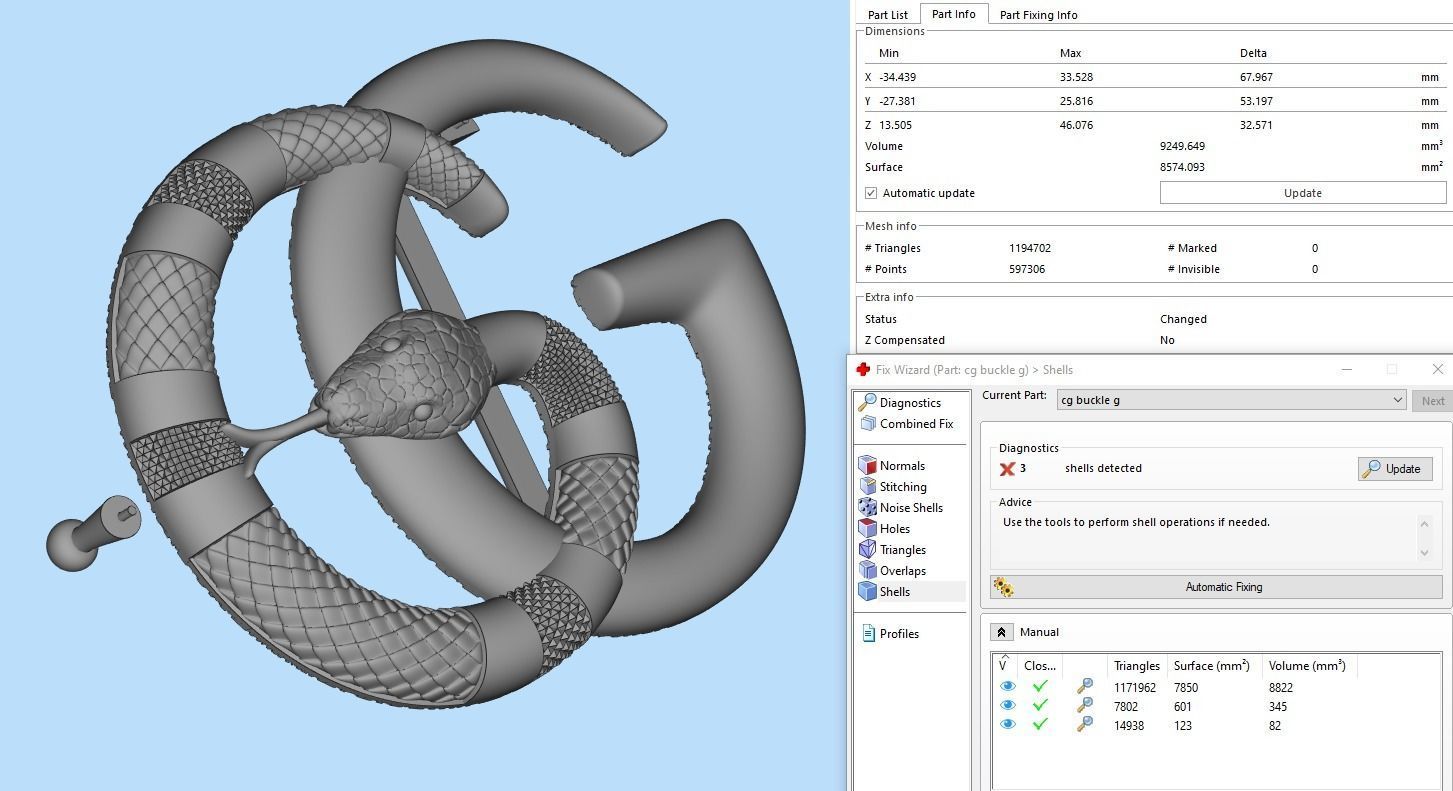Click the magnifier icon for 14938-triangle shell
Image resolution: width=1453 pixels, height=791 pixels.
tap(1085, 725)
